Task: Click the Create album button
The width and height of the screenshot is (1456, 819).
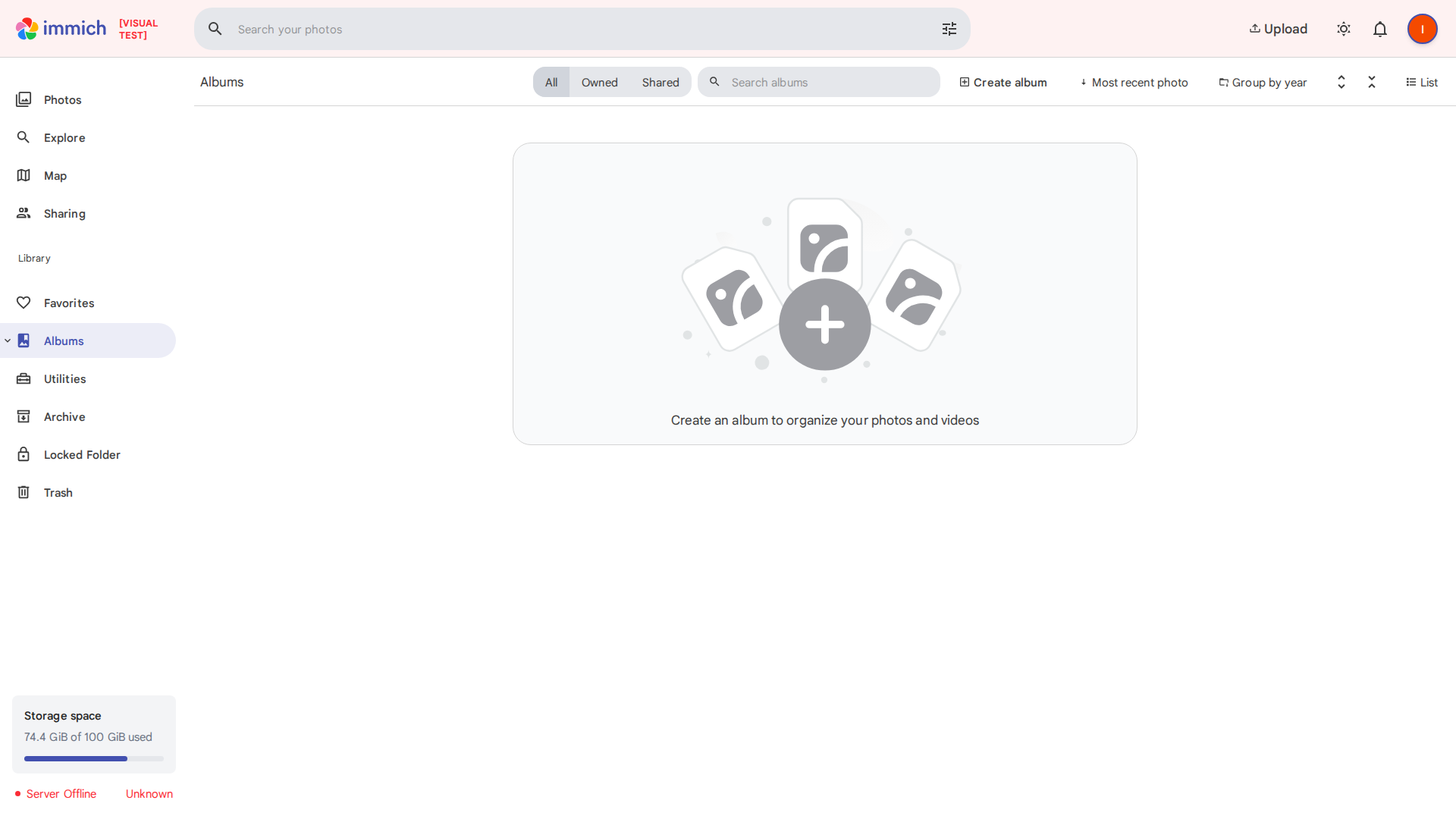Action: [x=1003, y=82]
